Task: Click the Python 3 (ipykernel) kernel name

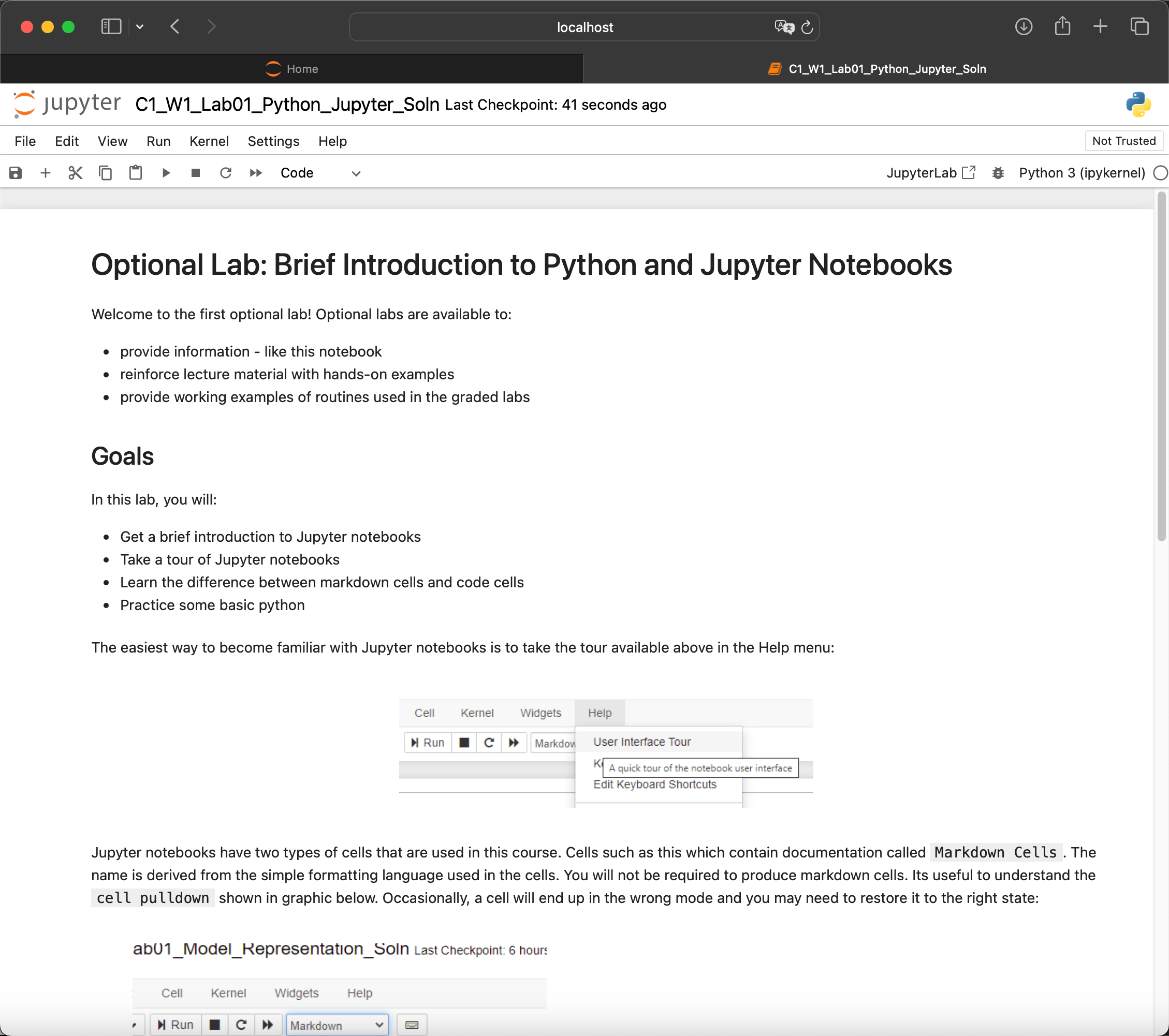Action: tap(1082, 173)
